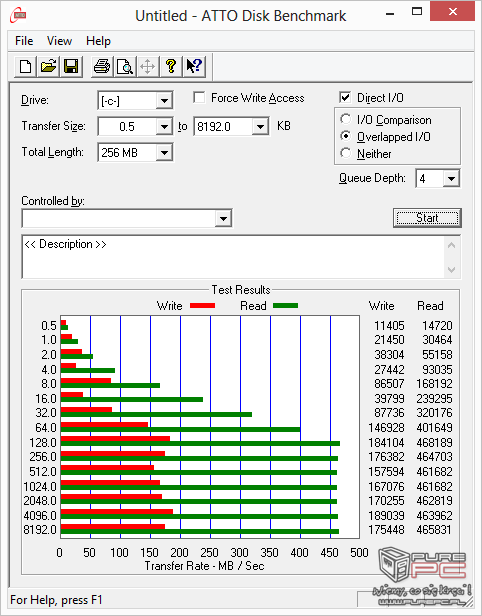Enable Force Write Access checkbox
482x616 pixels.
click(x=199, y=97)
